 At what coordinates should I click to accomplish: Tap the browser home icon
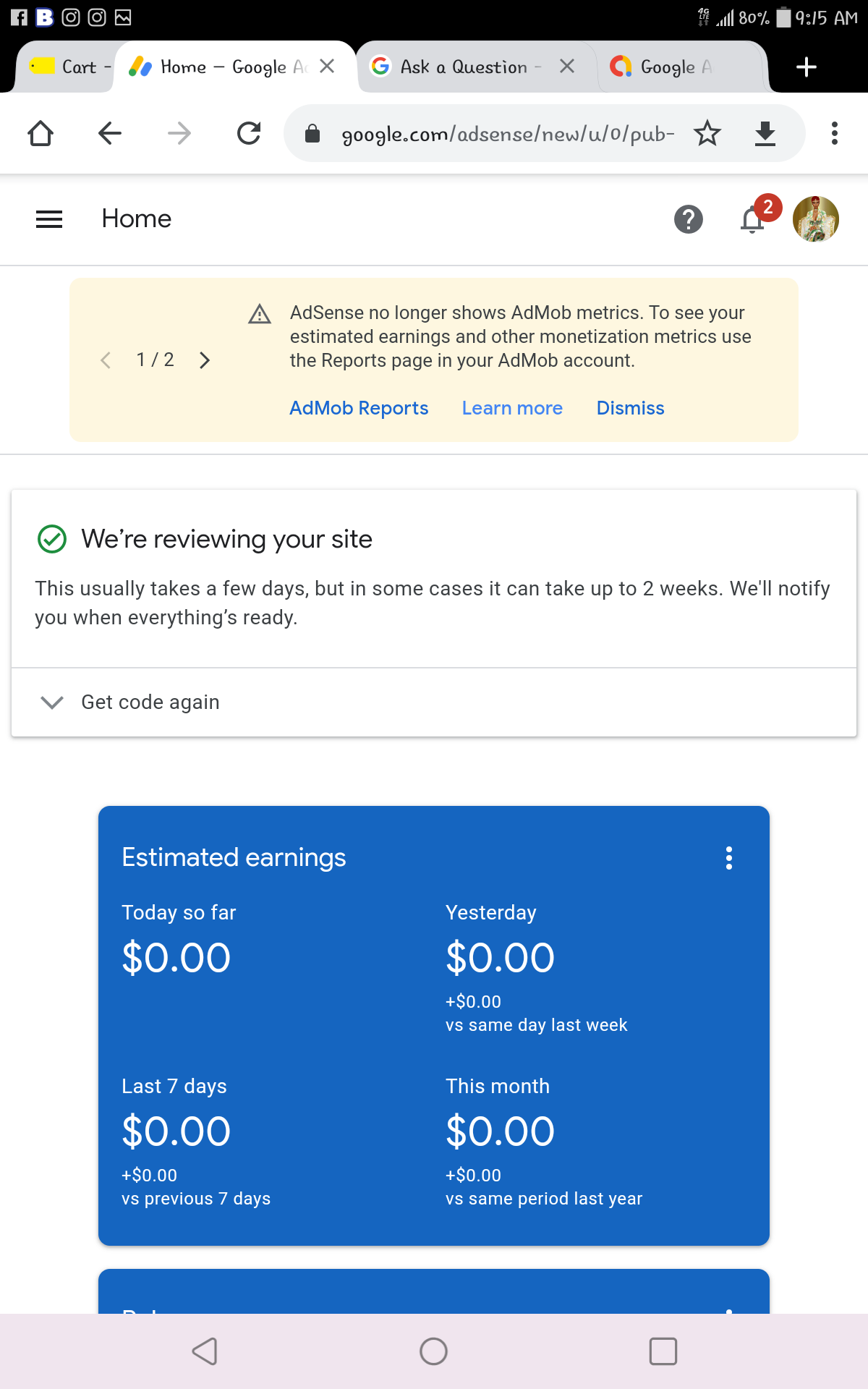(41, 133)
